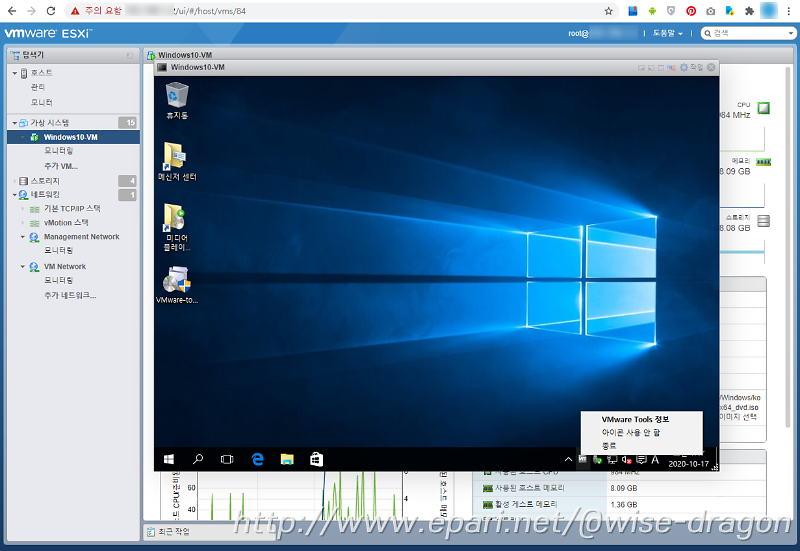
Task: Choose 아이콘 사용 안 함 menu entry
Action: click(631, 432)
